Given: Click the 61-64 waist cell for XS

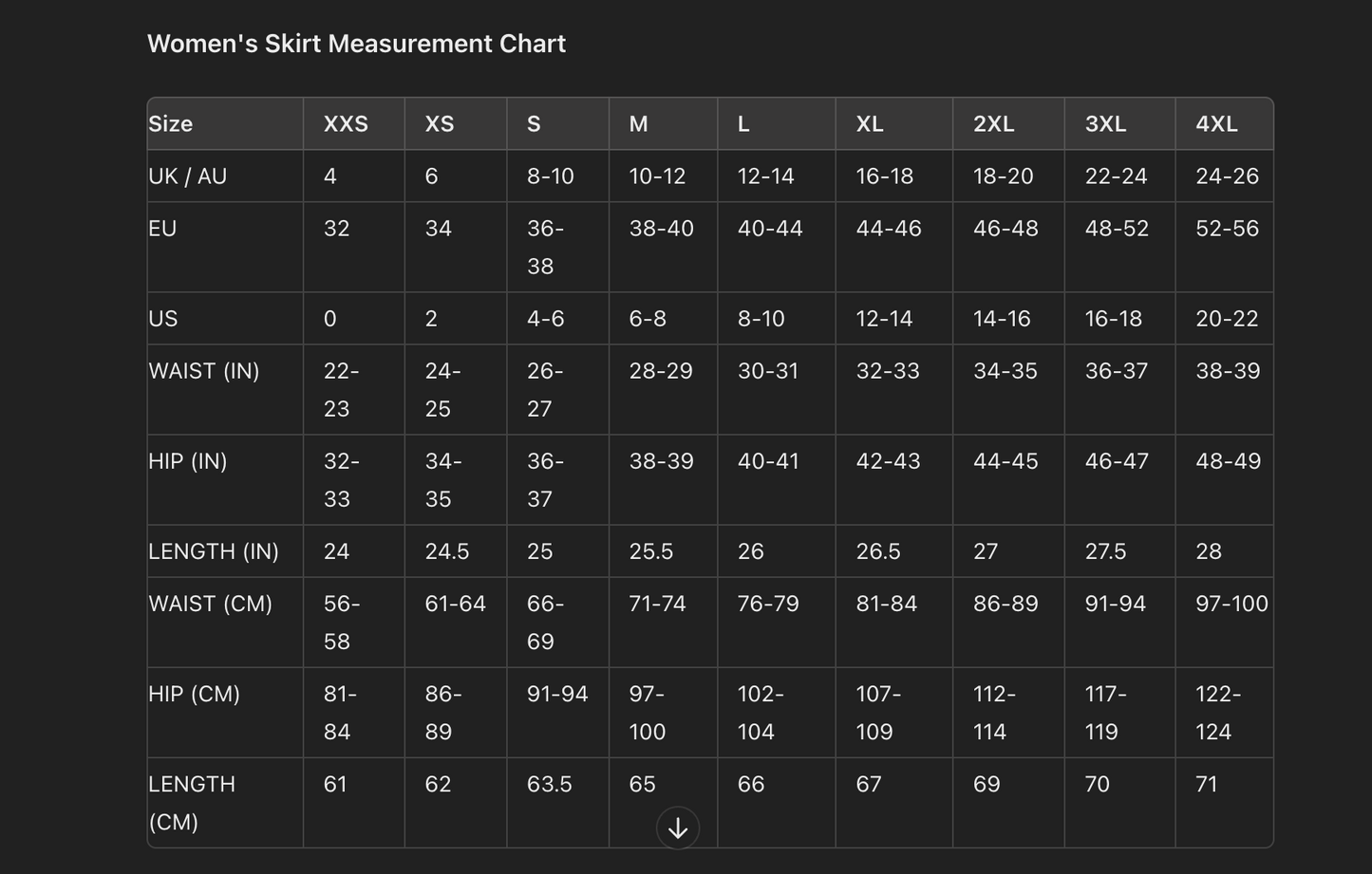Looking at the screenshot, I should (455, 604).
